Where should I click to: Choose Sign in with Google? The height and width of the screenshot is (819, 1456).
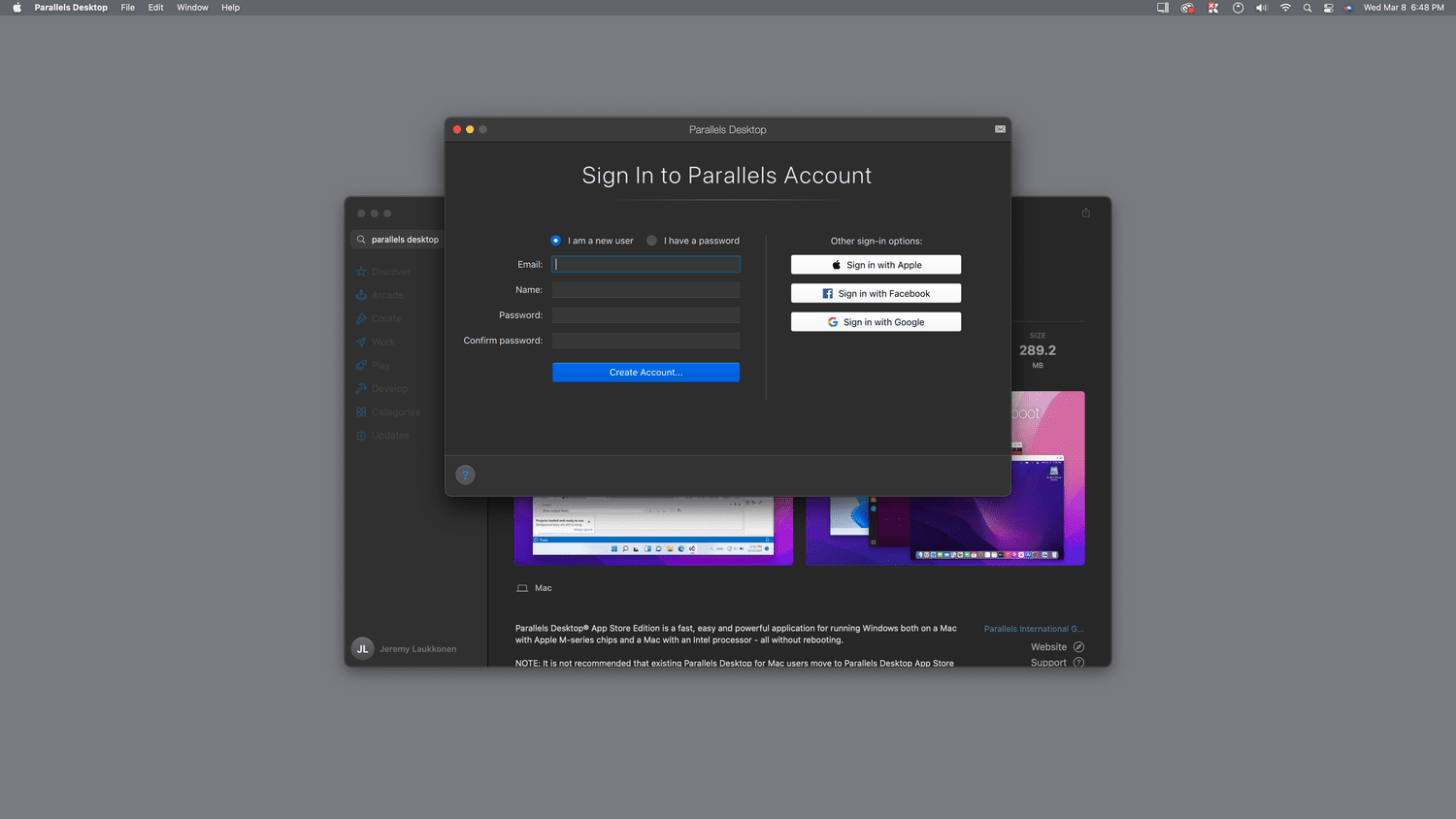tap(876, 322)
